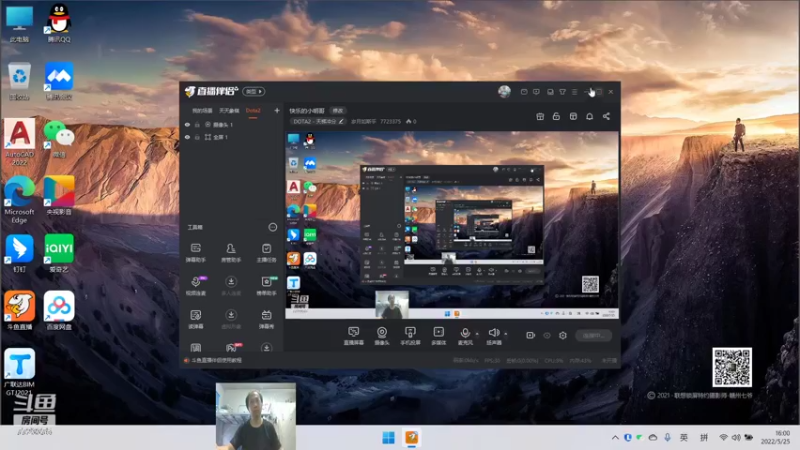Image resolution: width=800 pixels, height=450 pixels.
Task: Click the skin shirt icon in title bar
Action: pos(562,92)
